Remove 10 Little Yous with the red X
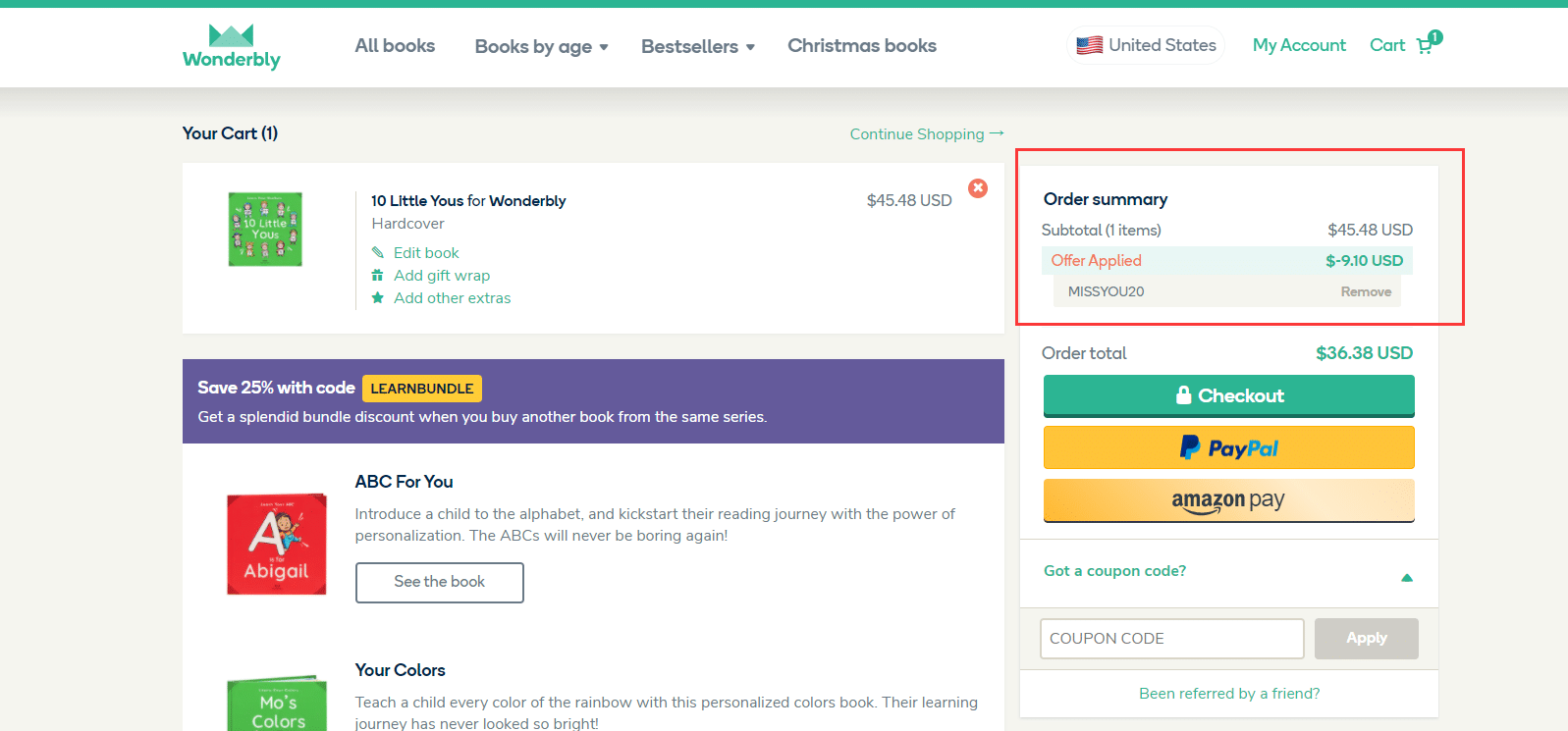This screenshot has height=731, width=1568. [978, 188]
